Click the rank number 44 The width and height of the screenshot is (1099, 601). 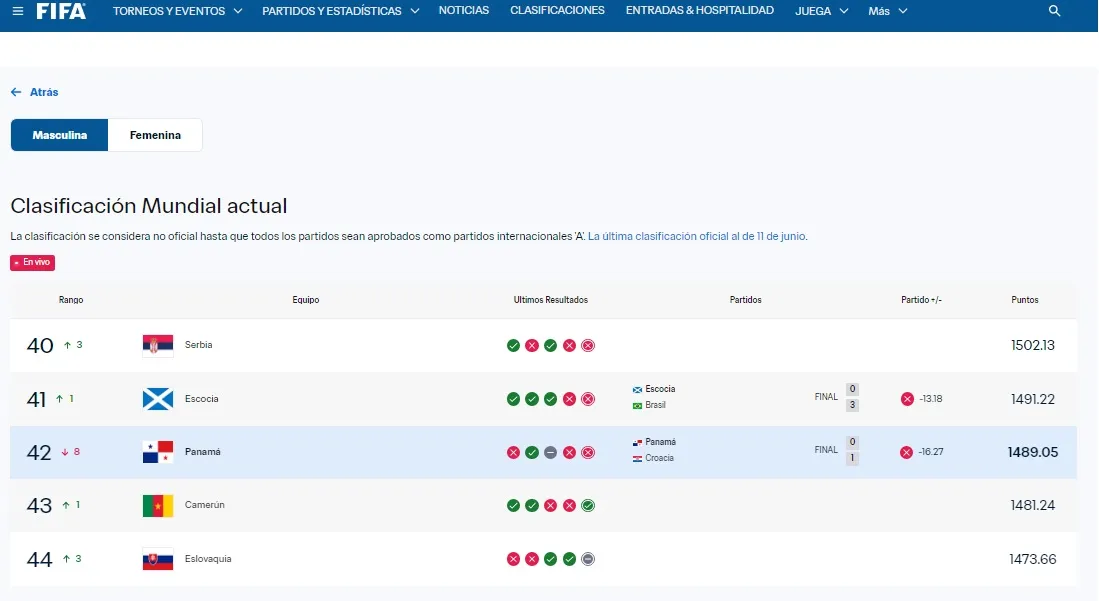(x=39, y=559)
